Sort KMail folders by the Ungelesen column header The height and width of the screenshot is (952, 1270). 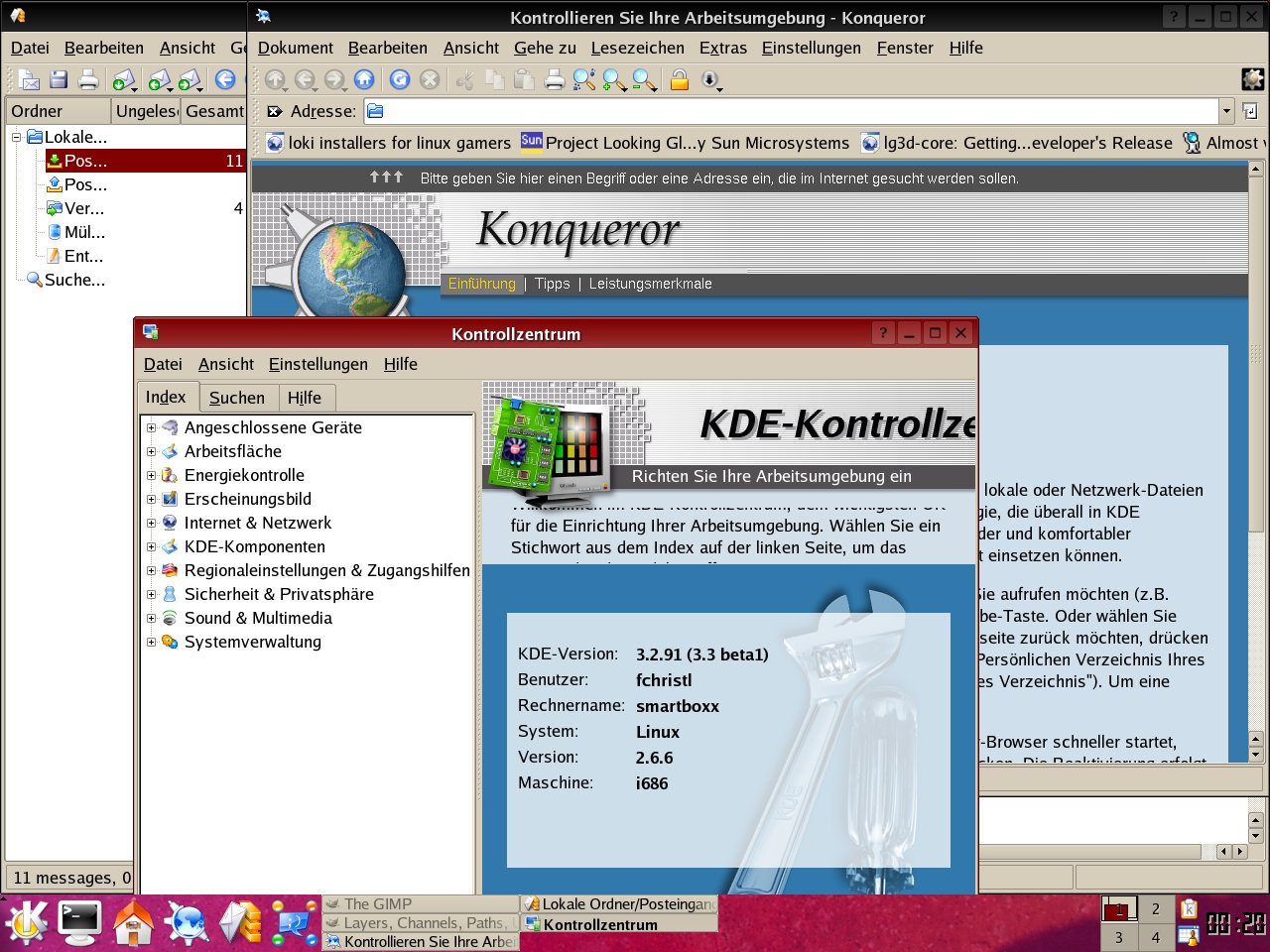coord(146,111)
